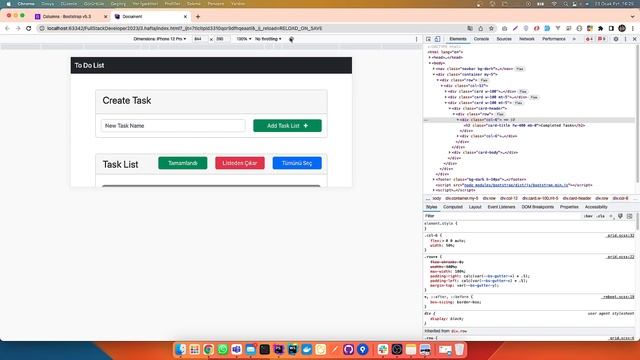This screenshot has height=360, width=640.
Task: Open a new browser tab
Action: [198, 17]
